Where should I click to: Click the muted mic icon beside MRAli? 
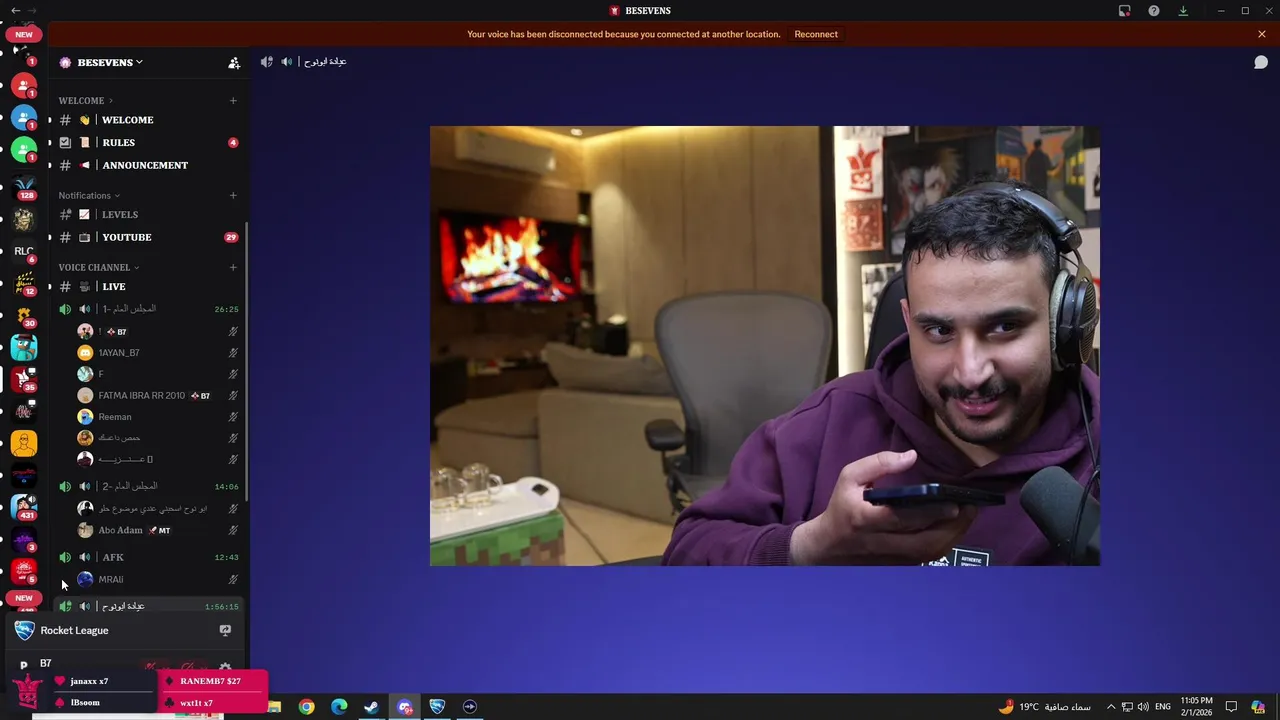(233, 579)
